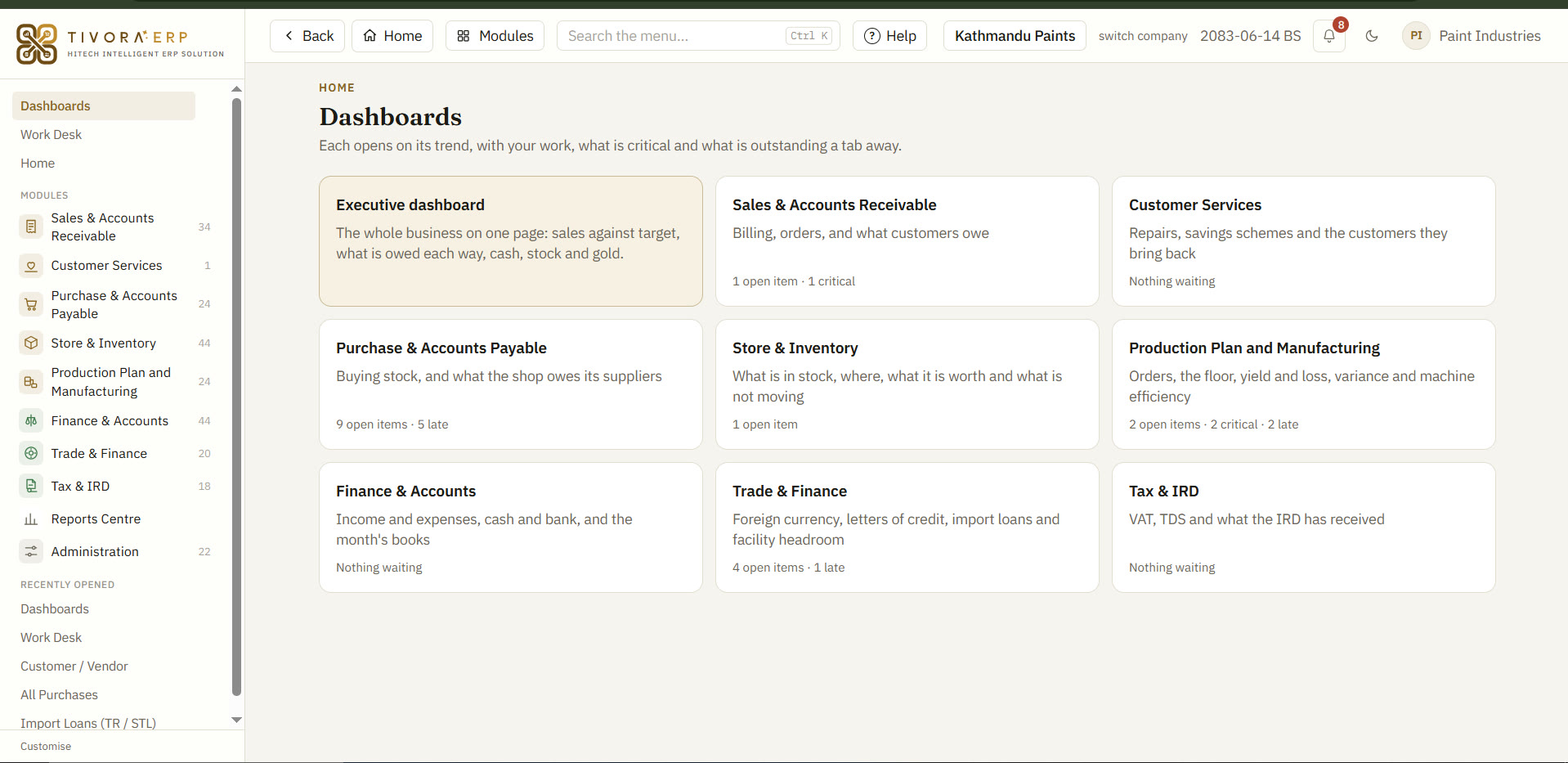The image size is (1568, 763).
Task: Click the Store & Inventory box icon
Action: pos(31,343)
